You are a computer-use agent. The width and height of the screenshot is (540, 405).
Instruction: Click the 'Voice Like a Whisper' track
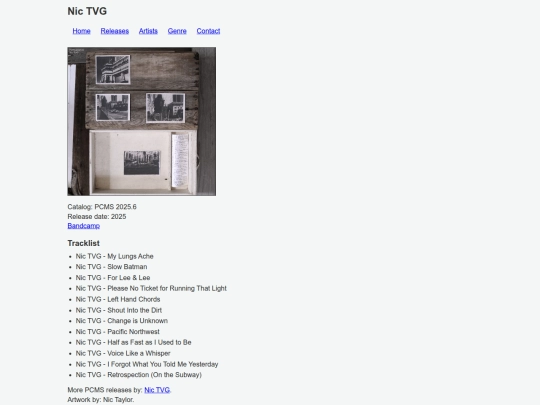coord(123,353)
